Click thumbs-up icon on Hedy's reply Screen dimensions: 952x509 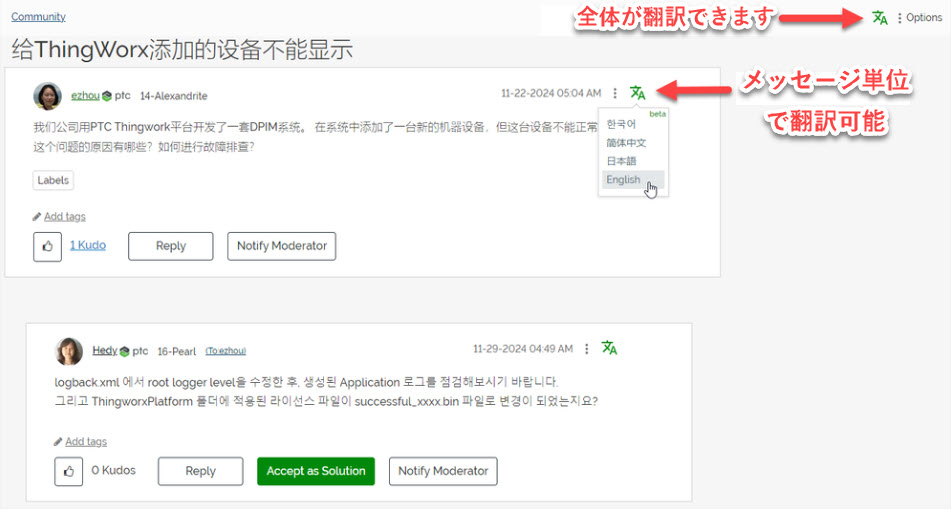click(69, 471)
